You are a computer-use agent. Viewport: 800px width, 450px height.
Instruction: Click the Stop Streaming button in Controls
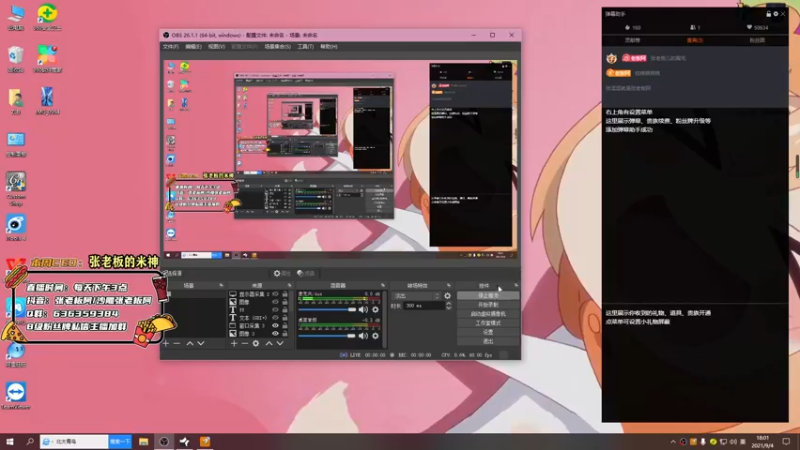pyautogui.click(x=488, y=296)
